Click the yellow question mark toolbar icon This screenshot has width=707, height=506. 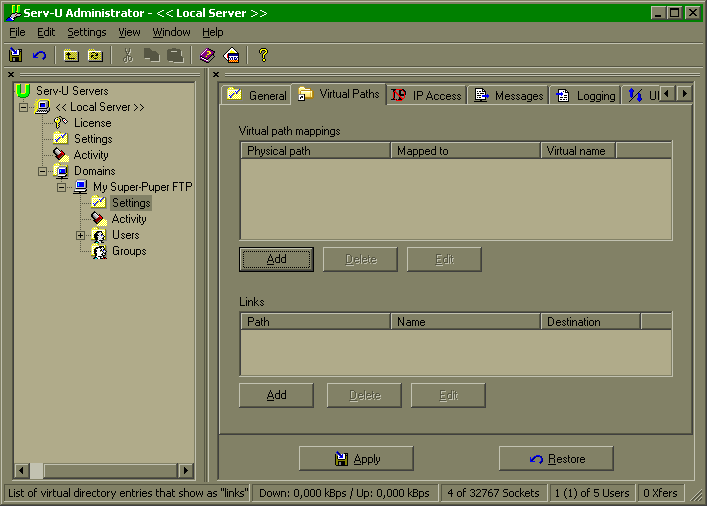pyautogui.click(x=264, y=55)
